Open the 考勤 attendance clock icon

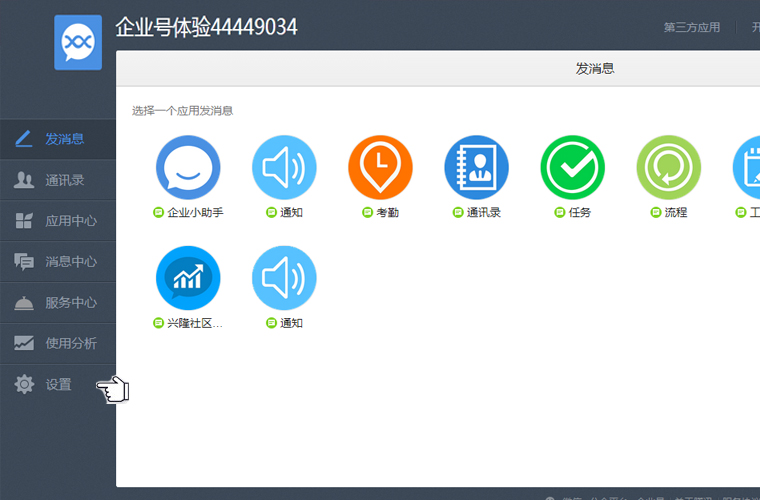tap(380, 167)
